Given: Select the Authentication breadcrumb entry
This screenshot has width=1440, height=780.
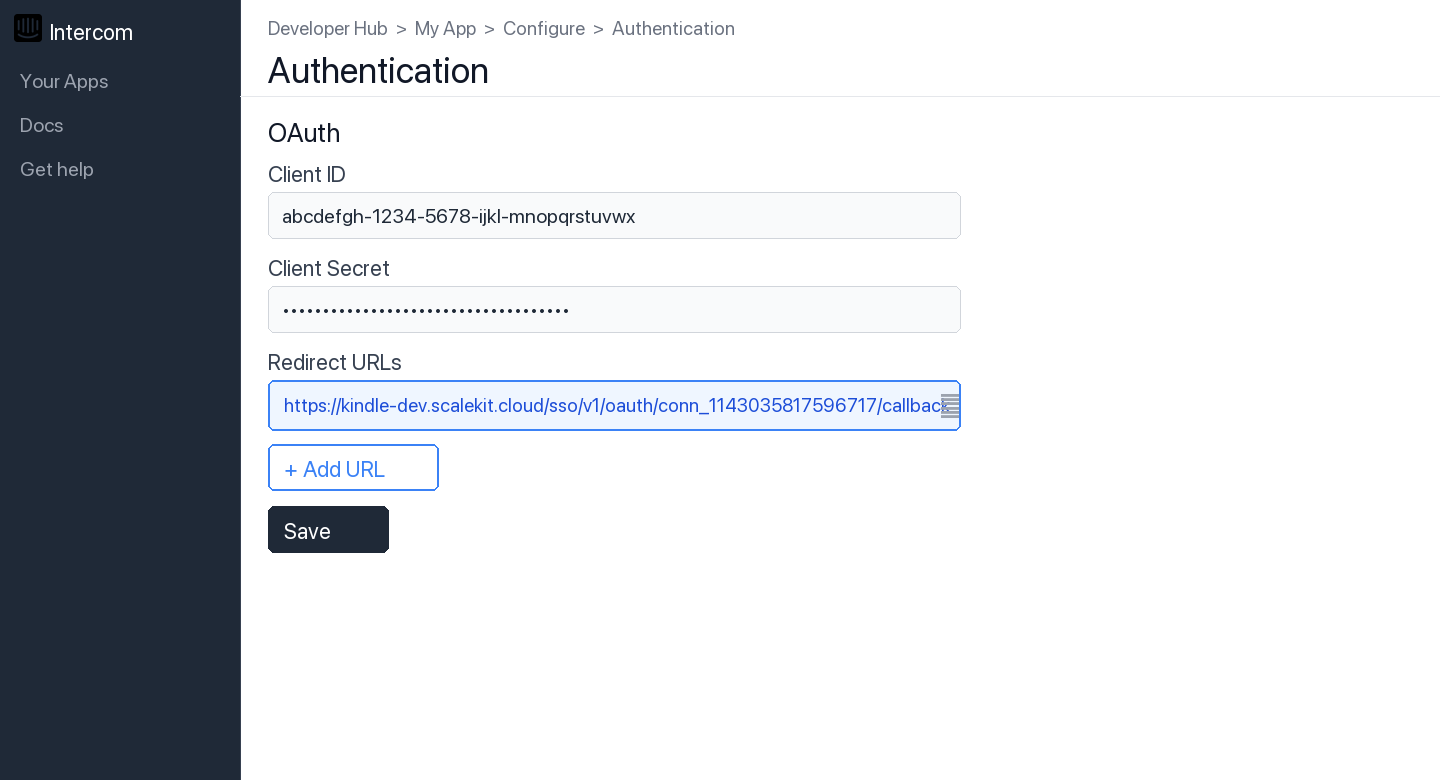Looking at the screenshot, I should click(673, 28).
